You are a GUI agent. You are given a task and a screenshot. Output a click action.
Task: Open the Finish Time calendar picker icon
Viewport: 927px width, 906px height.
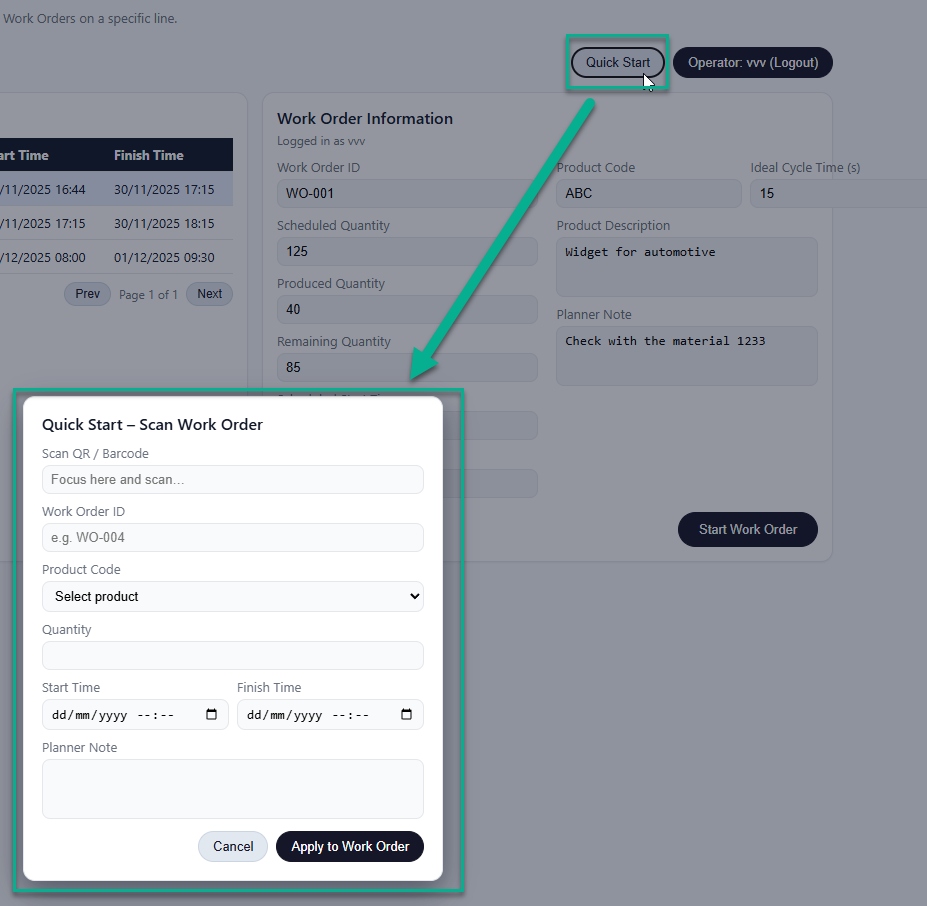(x=406, y=715)
